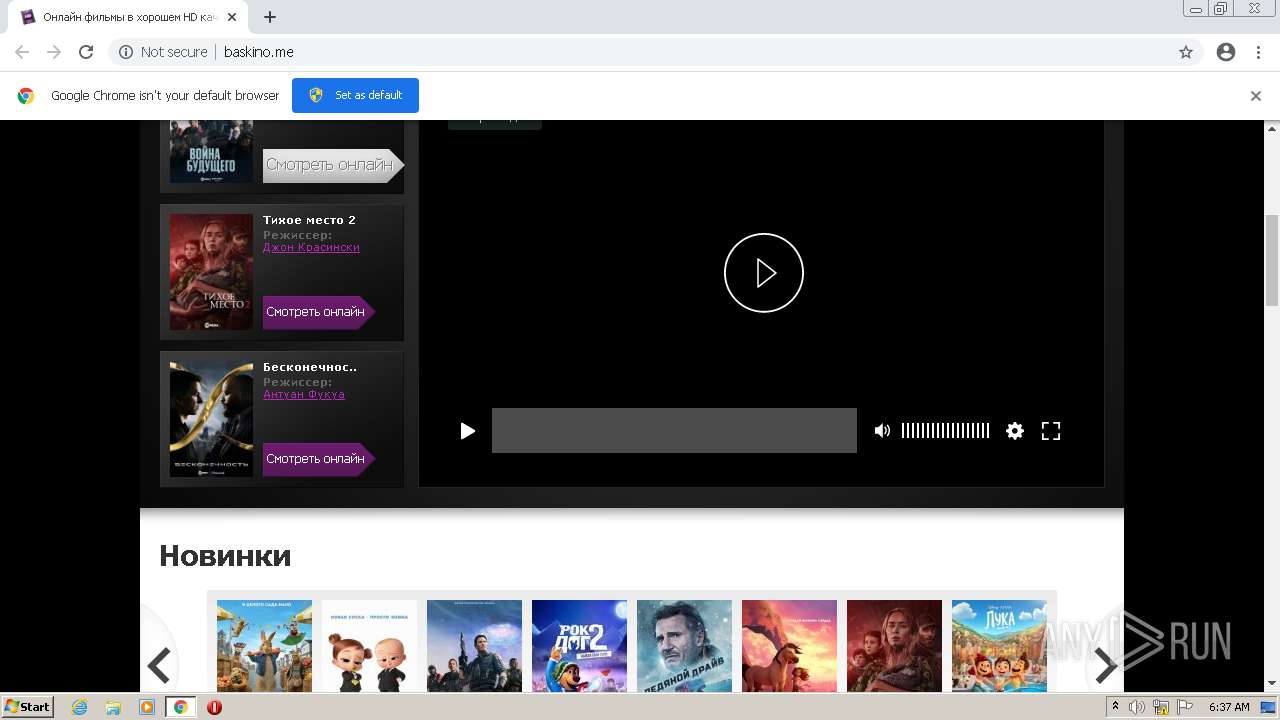Reload the baskino.me page

(x=86, y=52)
